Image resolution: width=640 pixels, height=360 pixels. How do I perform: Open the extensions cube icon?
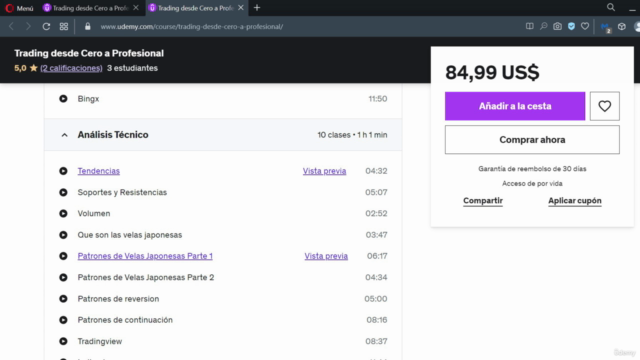pos(622,26)
